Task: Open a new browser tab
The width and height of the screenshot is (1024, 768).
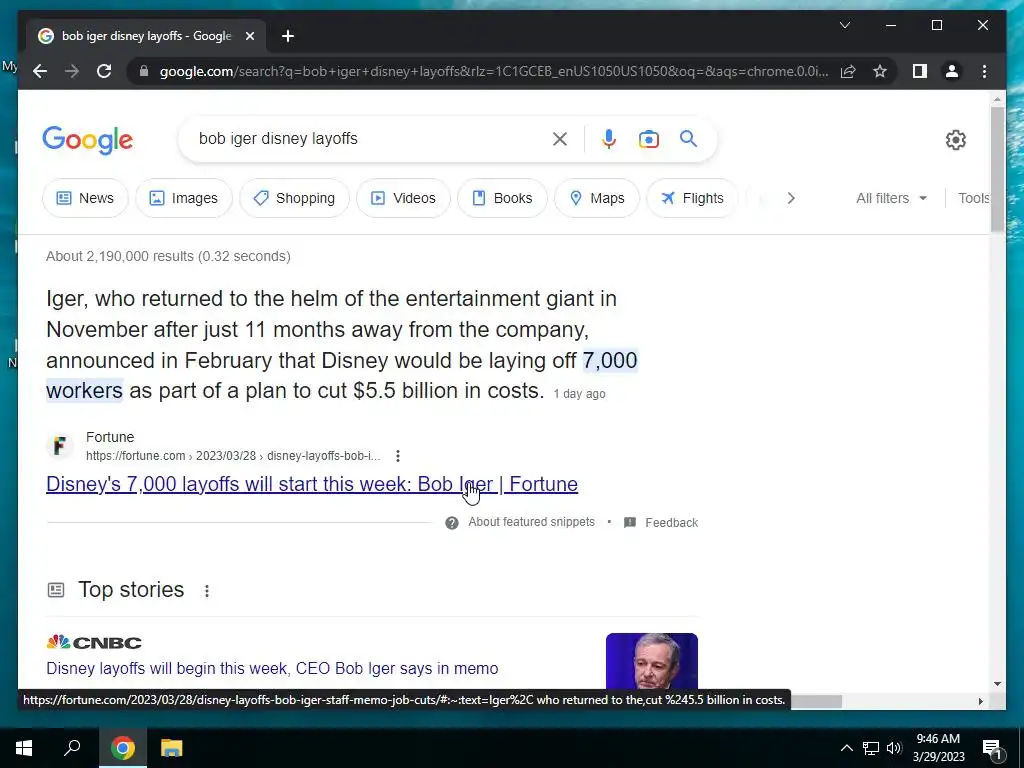Action: pyautogui.click(x=288, y=36)
